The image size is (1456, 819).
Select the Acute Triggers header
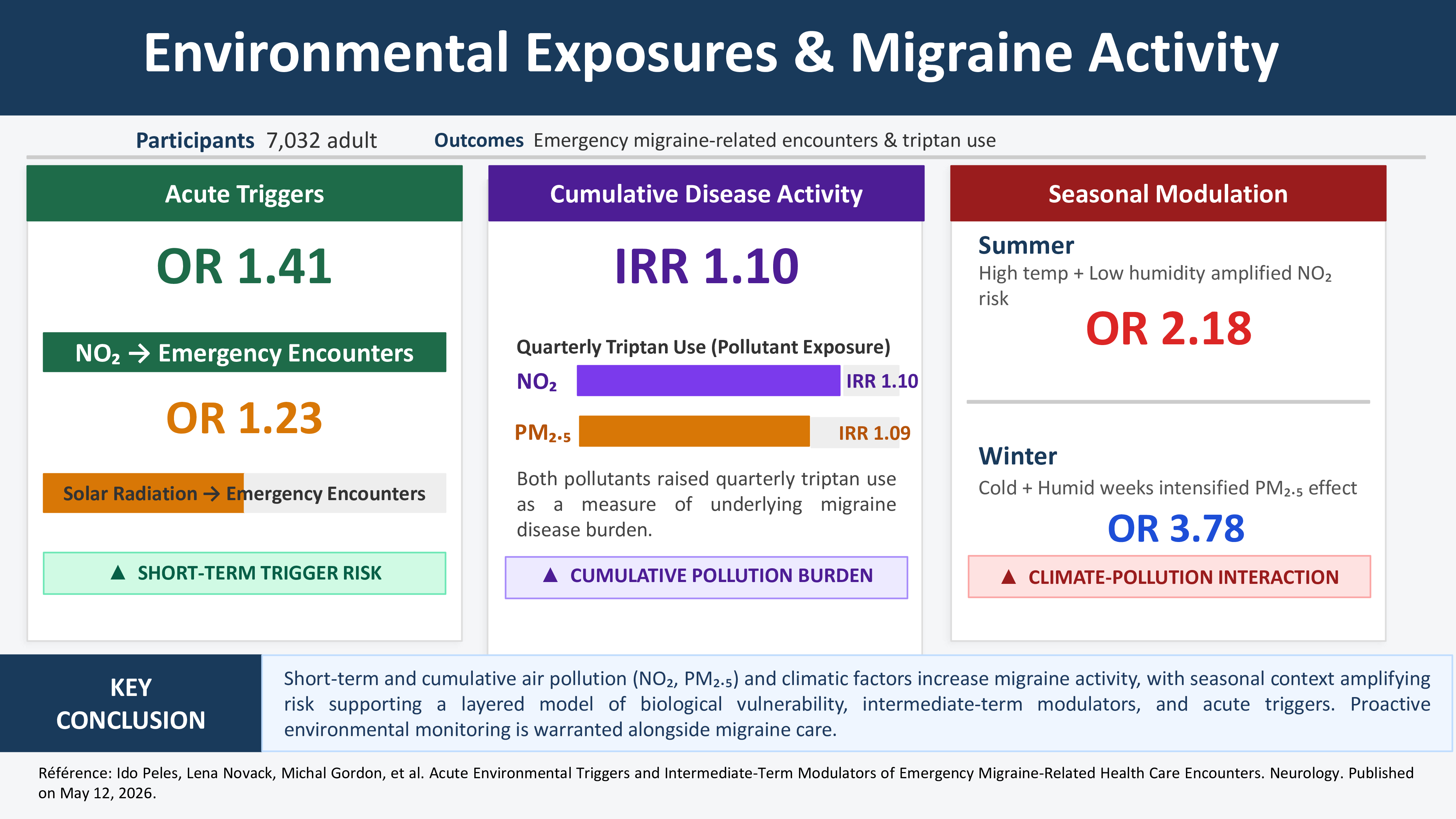tap(244, 193)
